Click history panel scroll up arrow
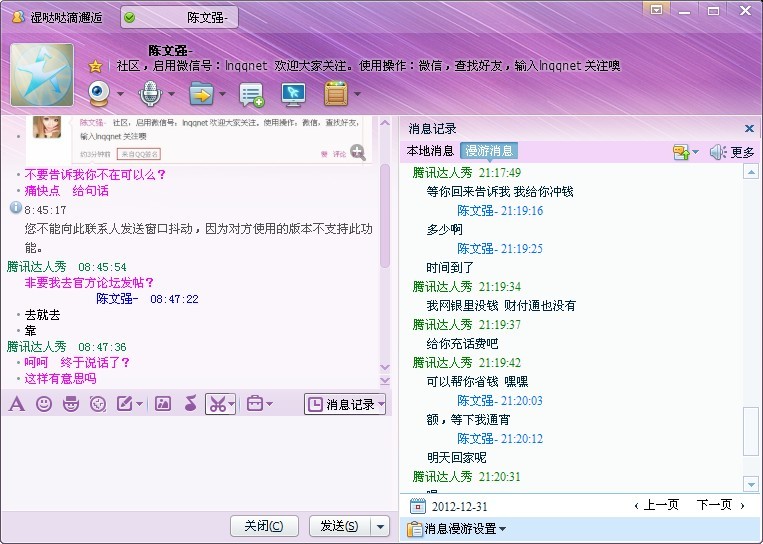Viewport: 763px width, 544px height. click(x=751, y=172)
